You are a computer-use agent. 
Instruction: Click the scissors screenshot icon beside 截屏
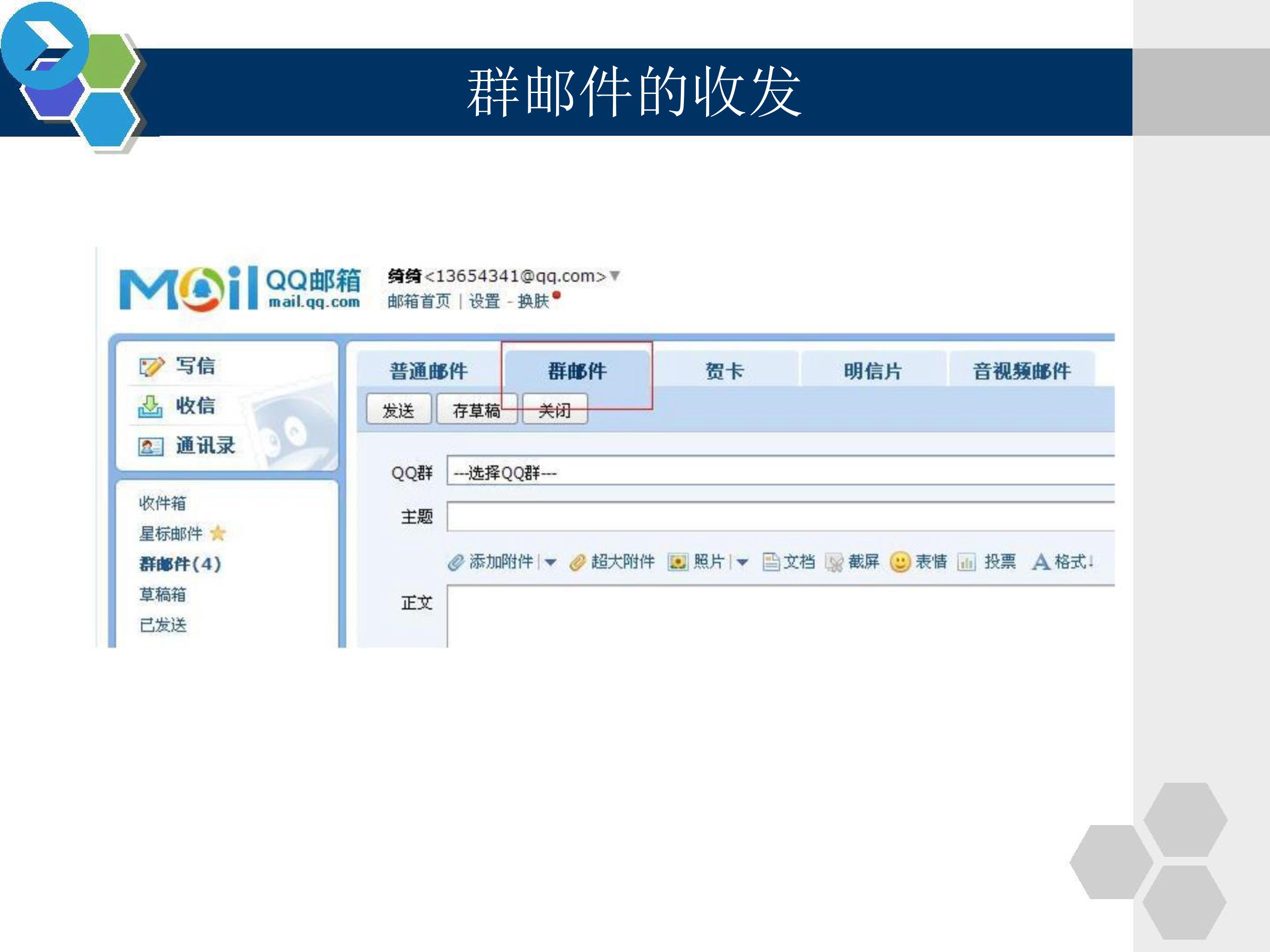tap(835, 562)
